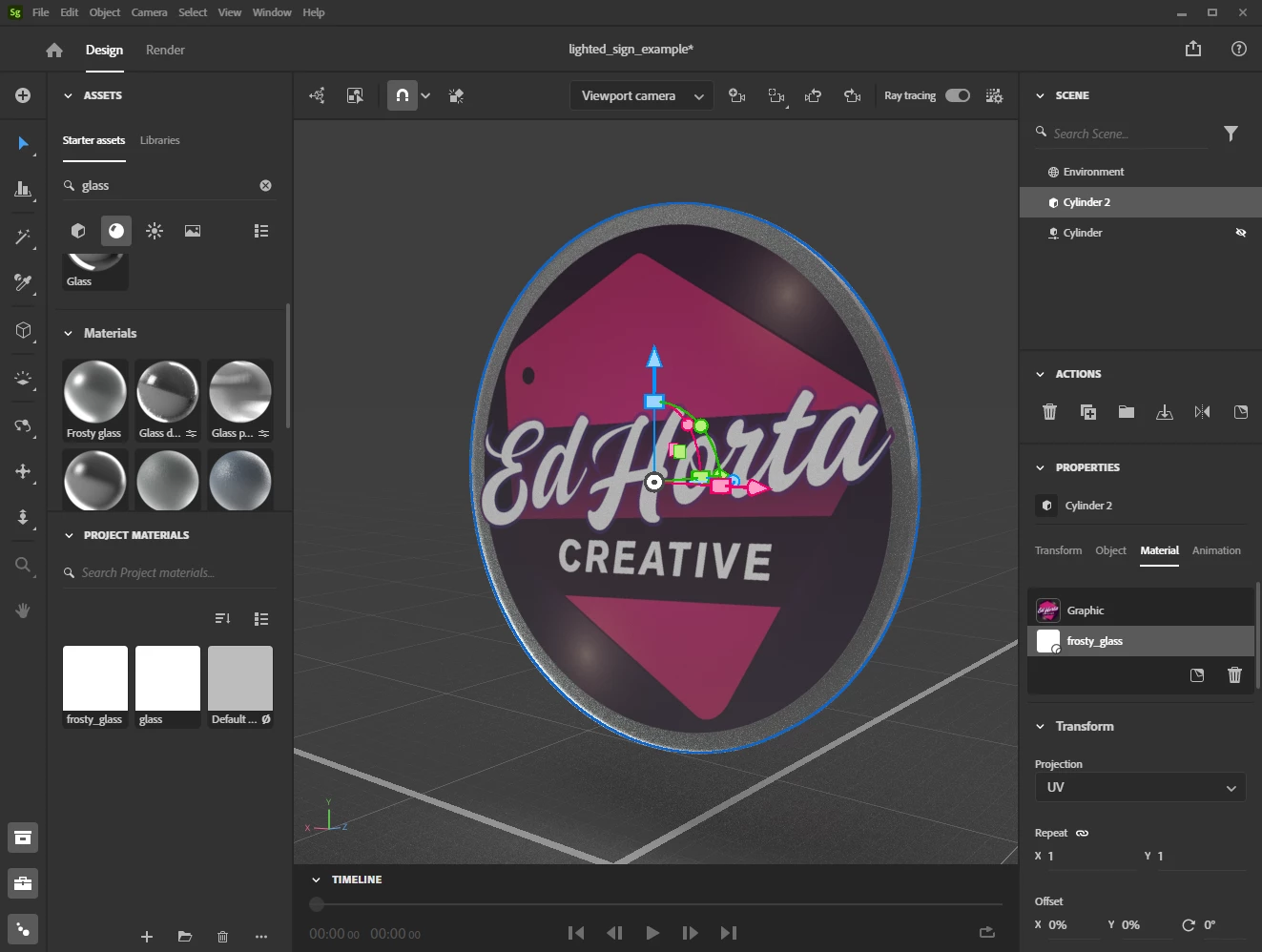This screenshot has width=1262, height=952.
Task: Open the Camera menu
Action: pyautogui.click(x=149, y=12)
